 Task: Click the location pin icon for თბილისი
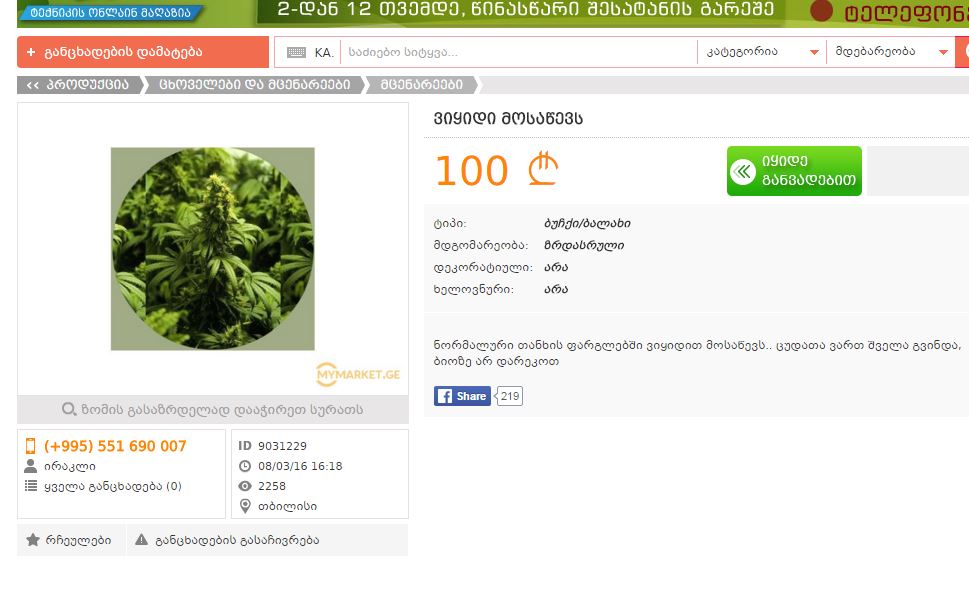point(245,506)
